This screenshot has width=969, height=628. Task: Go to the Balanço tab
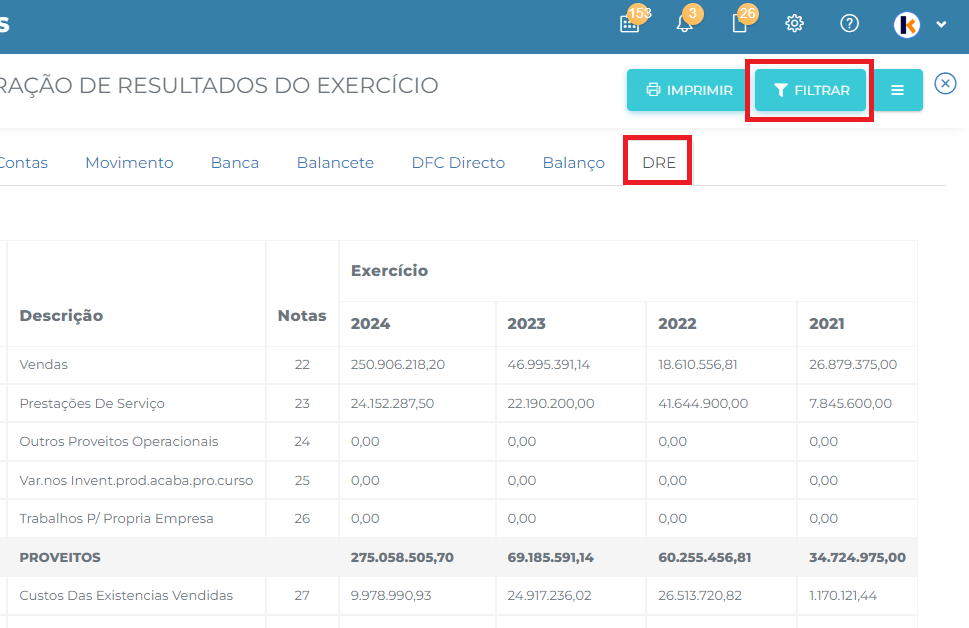(573, 163)
